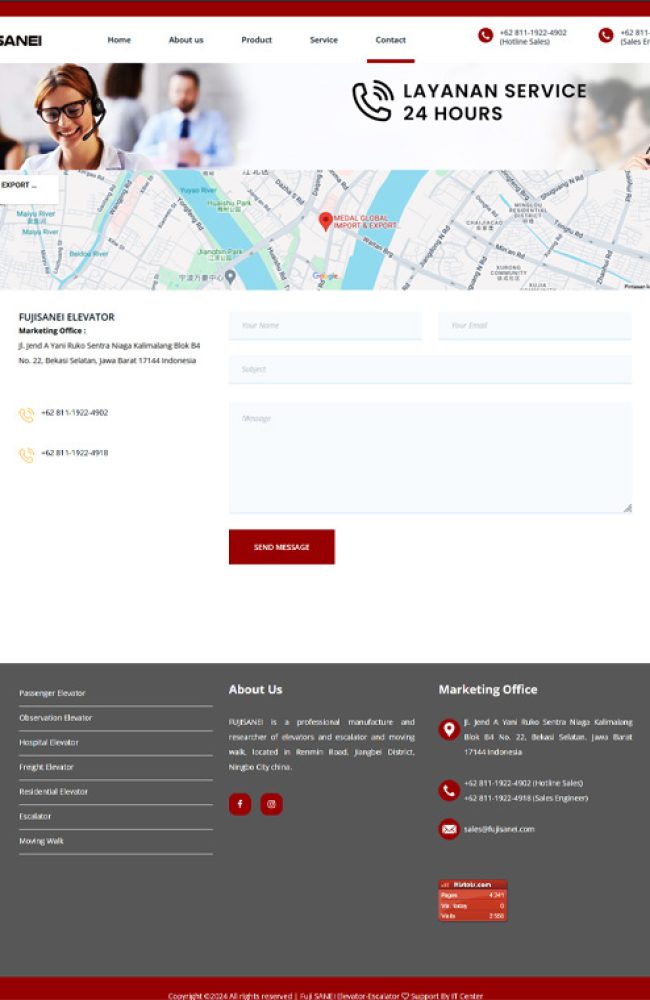Click the Hotline Sales phone icon in header

coord(485,36)
